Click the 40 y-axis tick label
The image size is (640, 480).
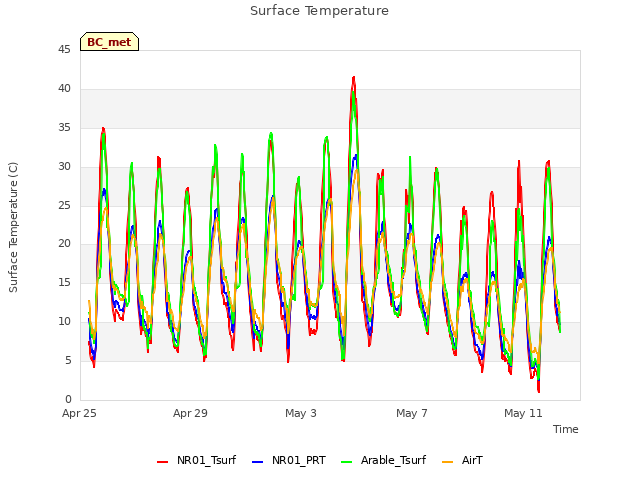click(x=64, y=89)
